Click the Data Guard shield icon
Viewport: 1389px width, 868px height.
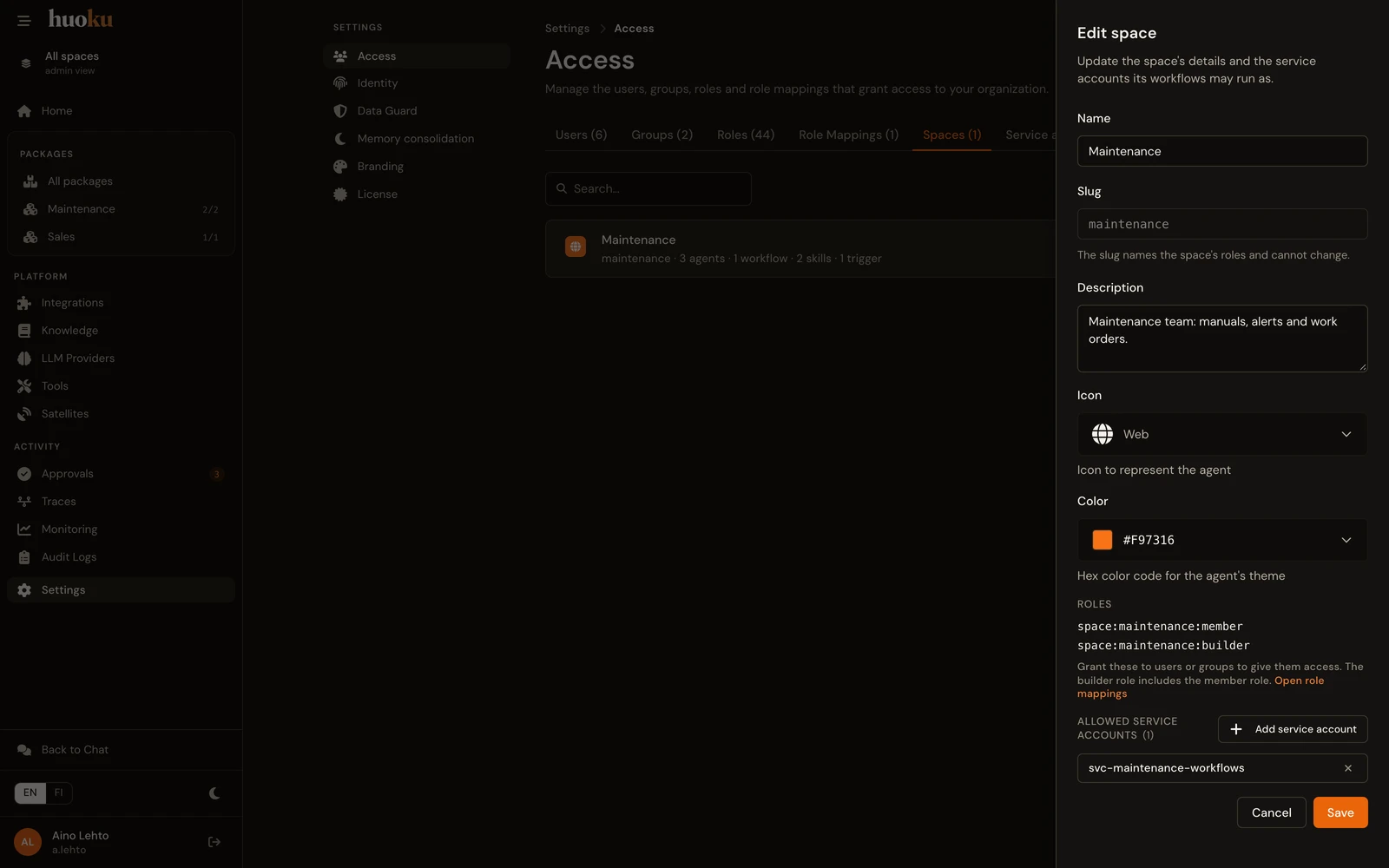[340, 111]
